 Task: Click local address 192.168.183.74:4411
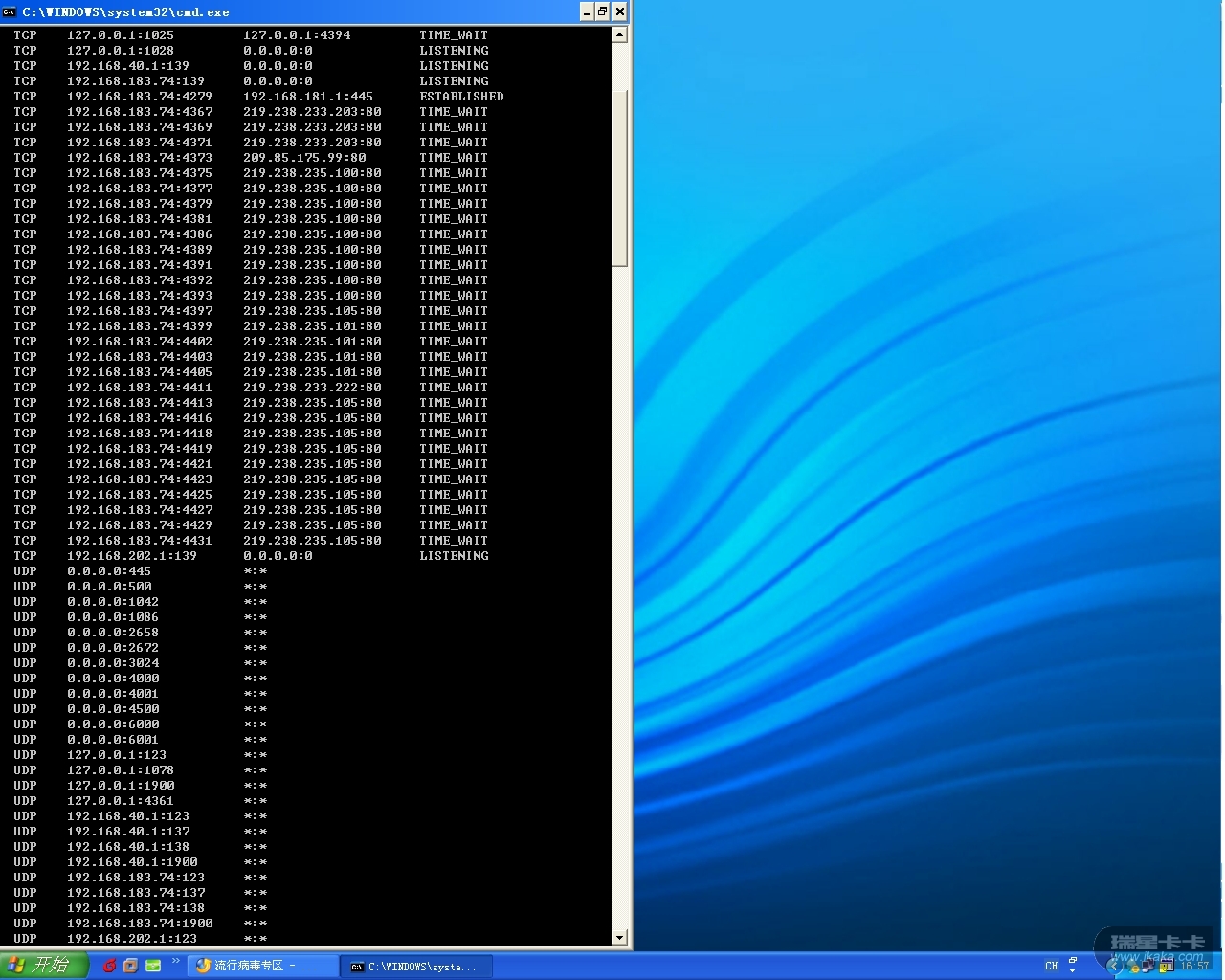[x=140, y=388]
